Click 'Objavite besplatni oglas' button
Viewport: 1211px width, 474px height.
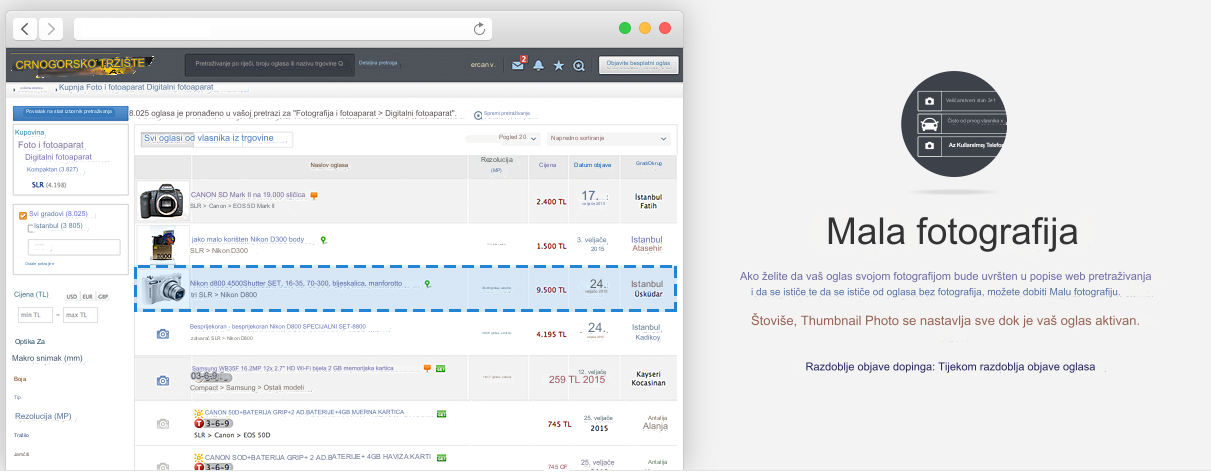(x=639, y=65)
